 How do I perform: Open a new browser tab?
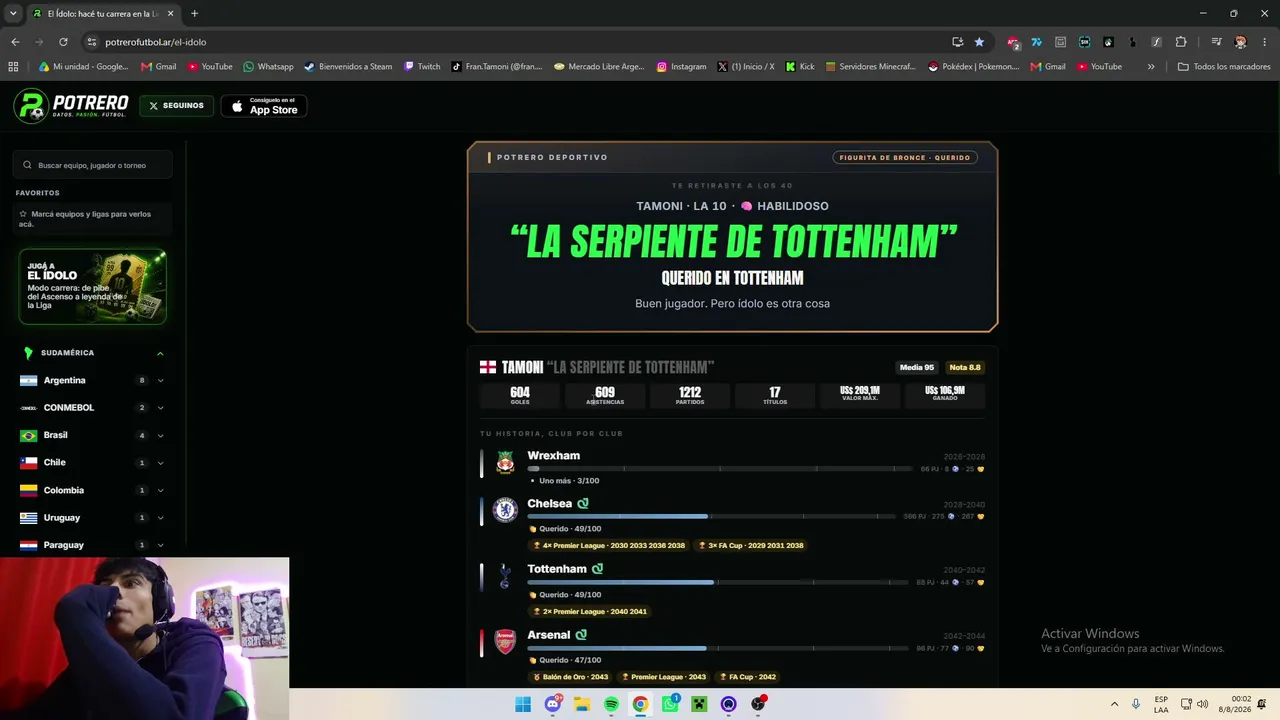194,14
